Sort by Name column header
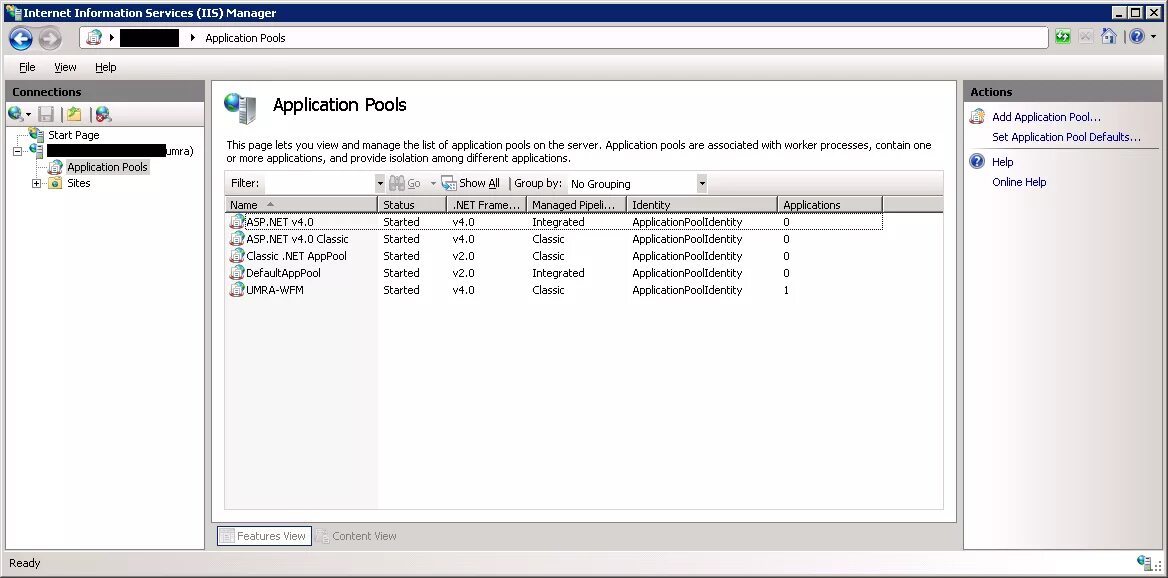Image resolution: width=1168 pixels, height=578 pixels. pos(302,205)
